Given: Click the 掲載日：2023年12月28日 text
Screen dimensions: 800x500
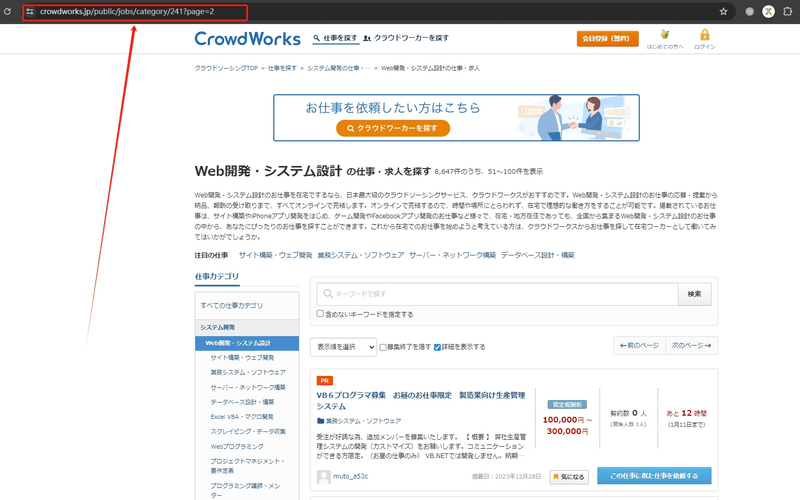Looking at the screenshot, I should [506, 477].
